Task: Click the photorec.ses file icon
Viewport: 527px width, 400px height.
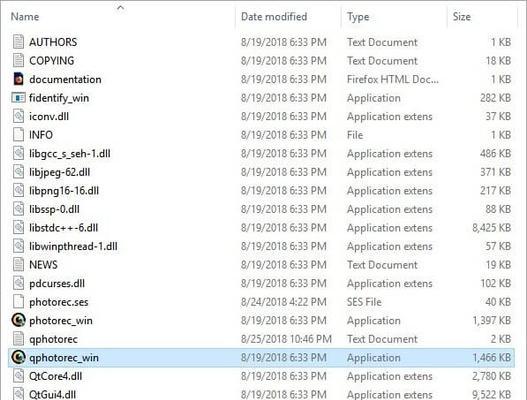Action: point(18,302)
